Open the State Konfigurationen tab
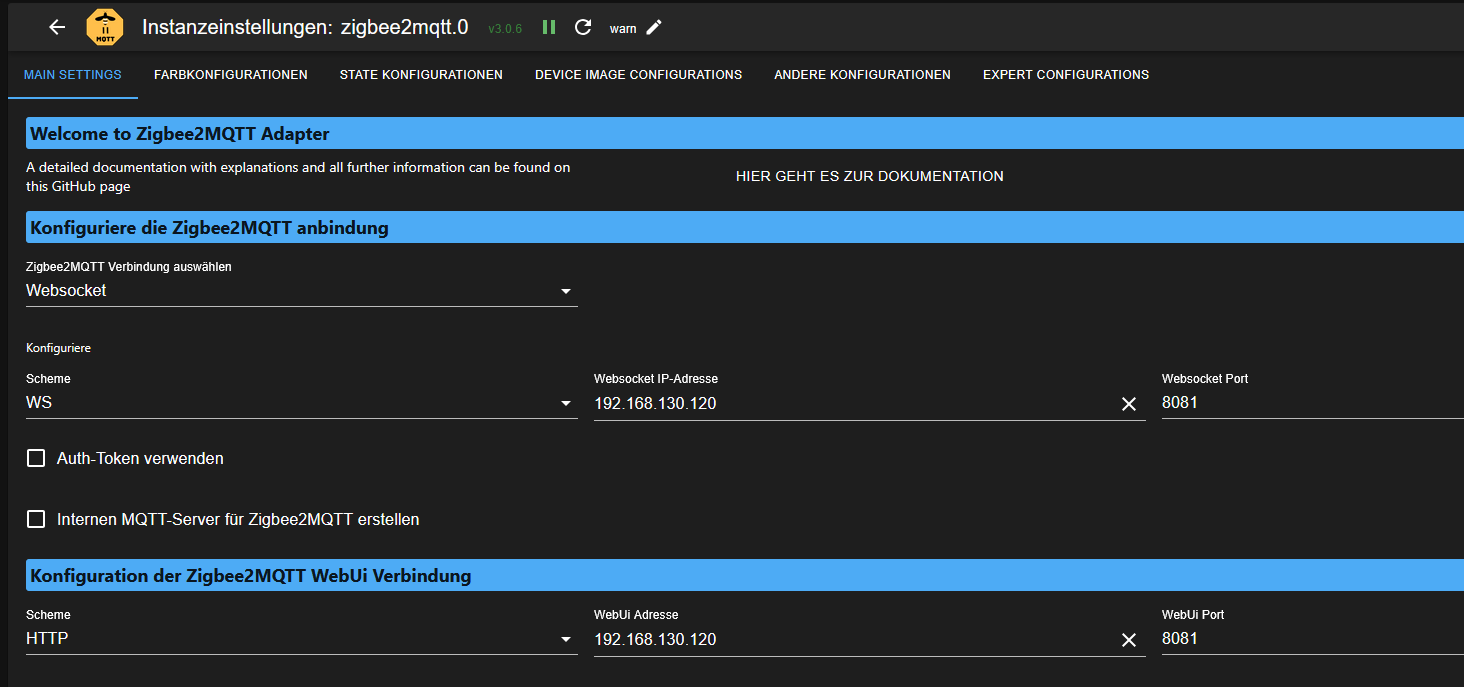This screenshot has height=687, width=1464. point(421,75)
